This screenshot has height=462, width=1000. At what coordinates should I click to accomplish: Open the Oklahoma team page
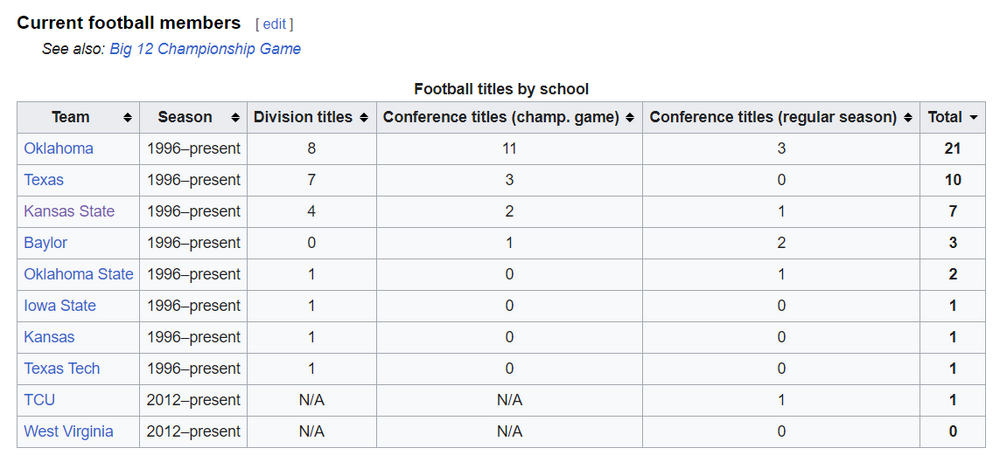59,149
